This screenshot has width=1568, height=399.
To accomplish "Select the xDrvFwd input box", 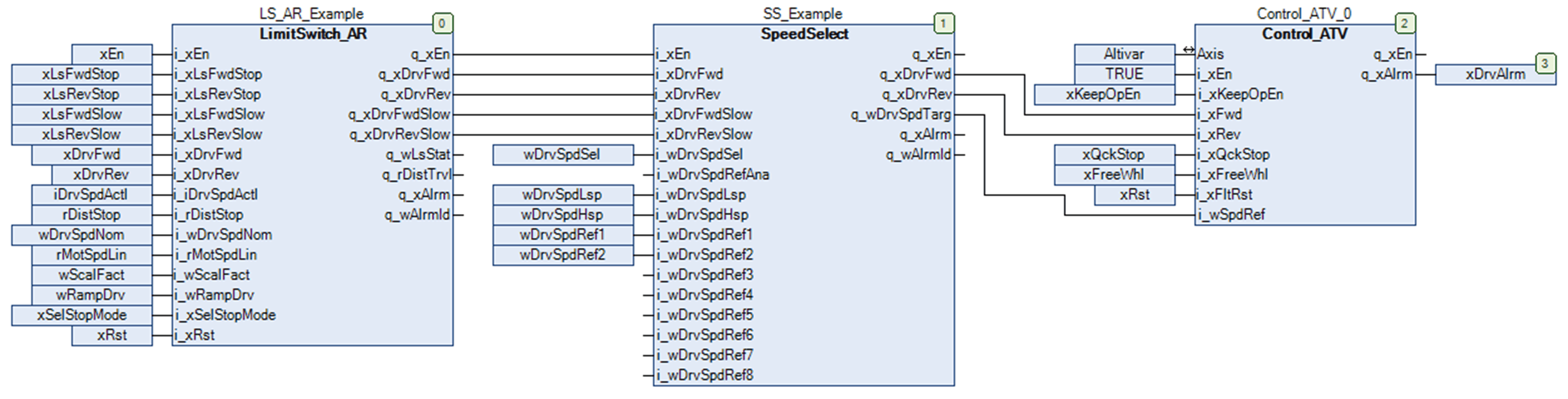I will point(92,155).
